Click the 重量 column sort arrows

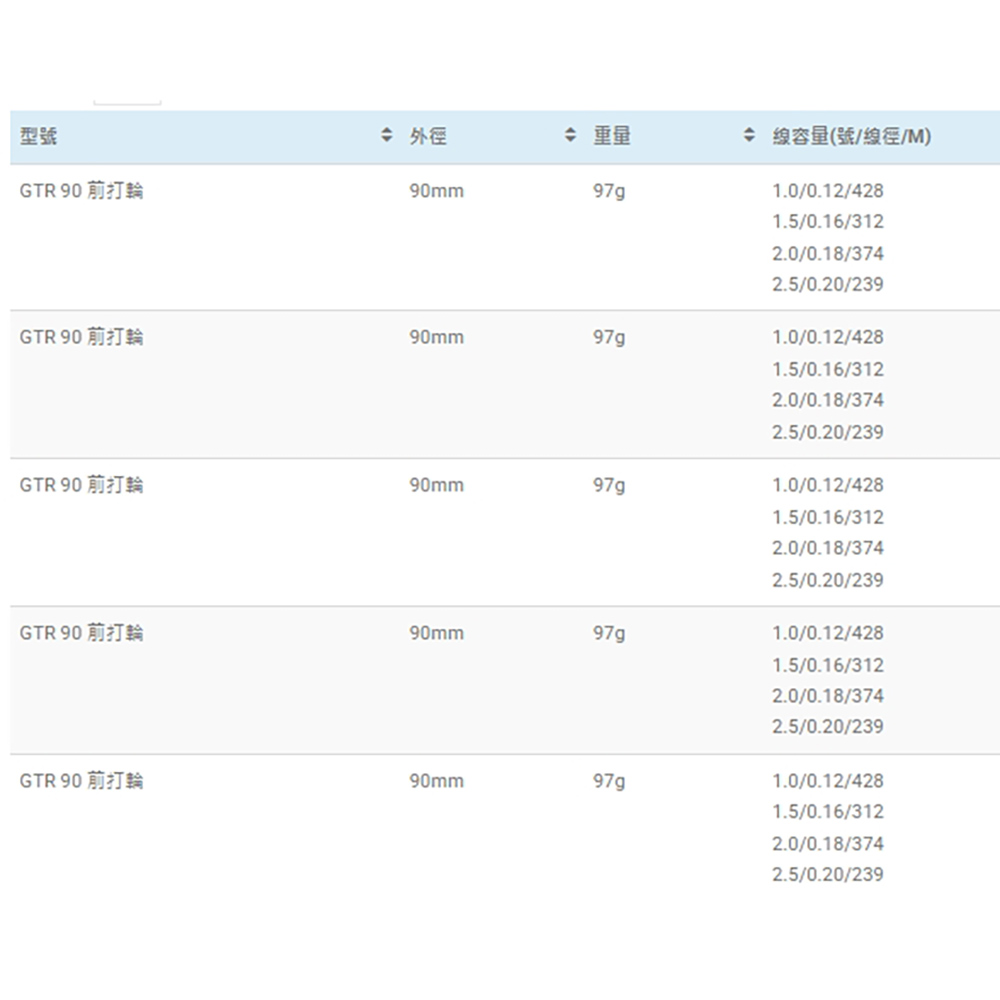coord(749,136)
